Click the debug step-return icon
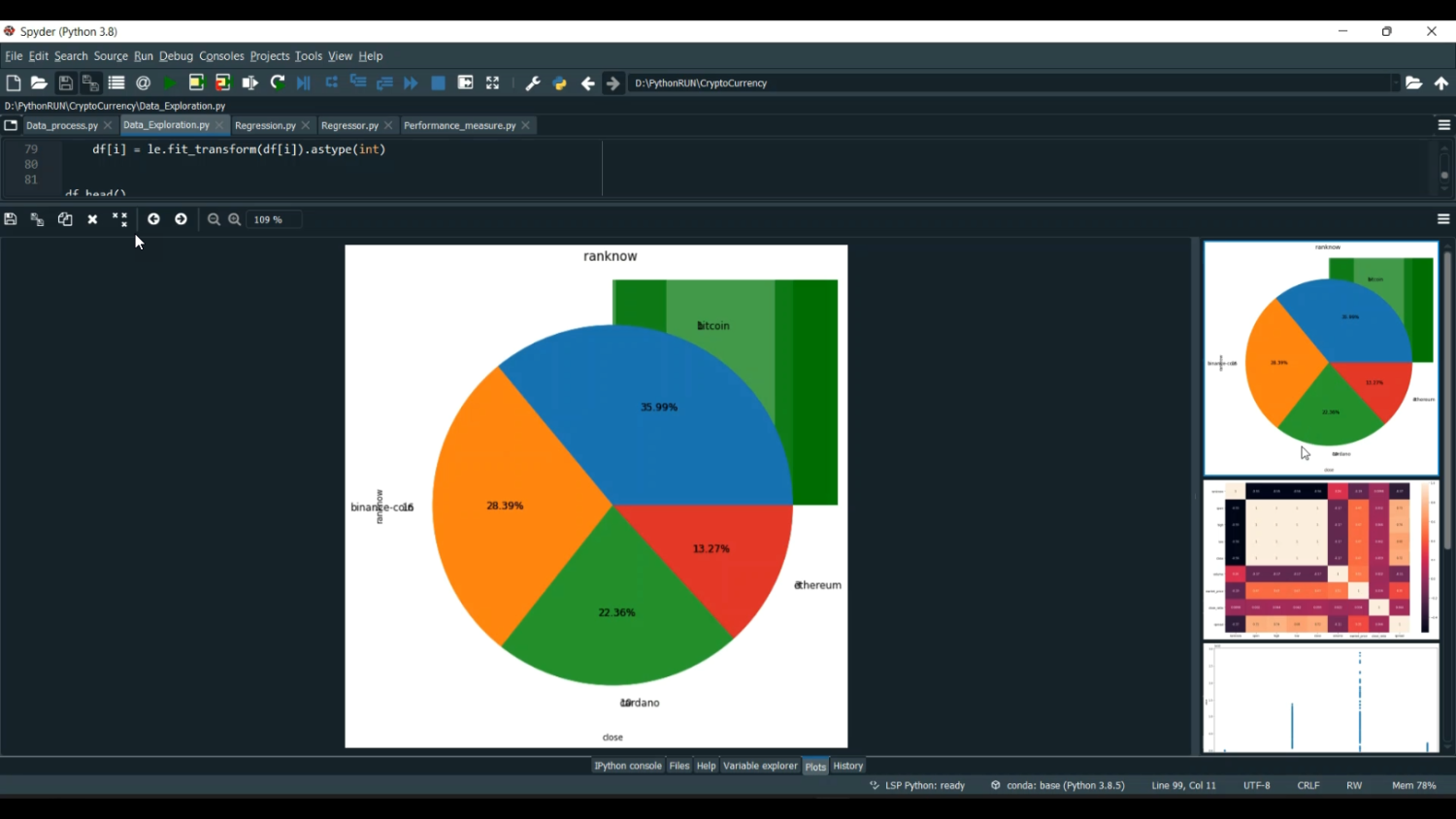 [x=384, y=83]
